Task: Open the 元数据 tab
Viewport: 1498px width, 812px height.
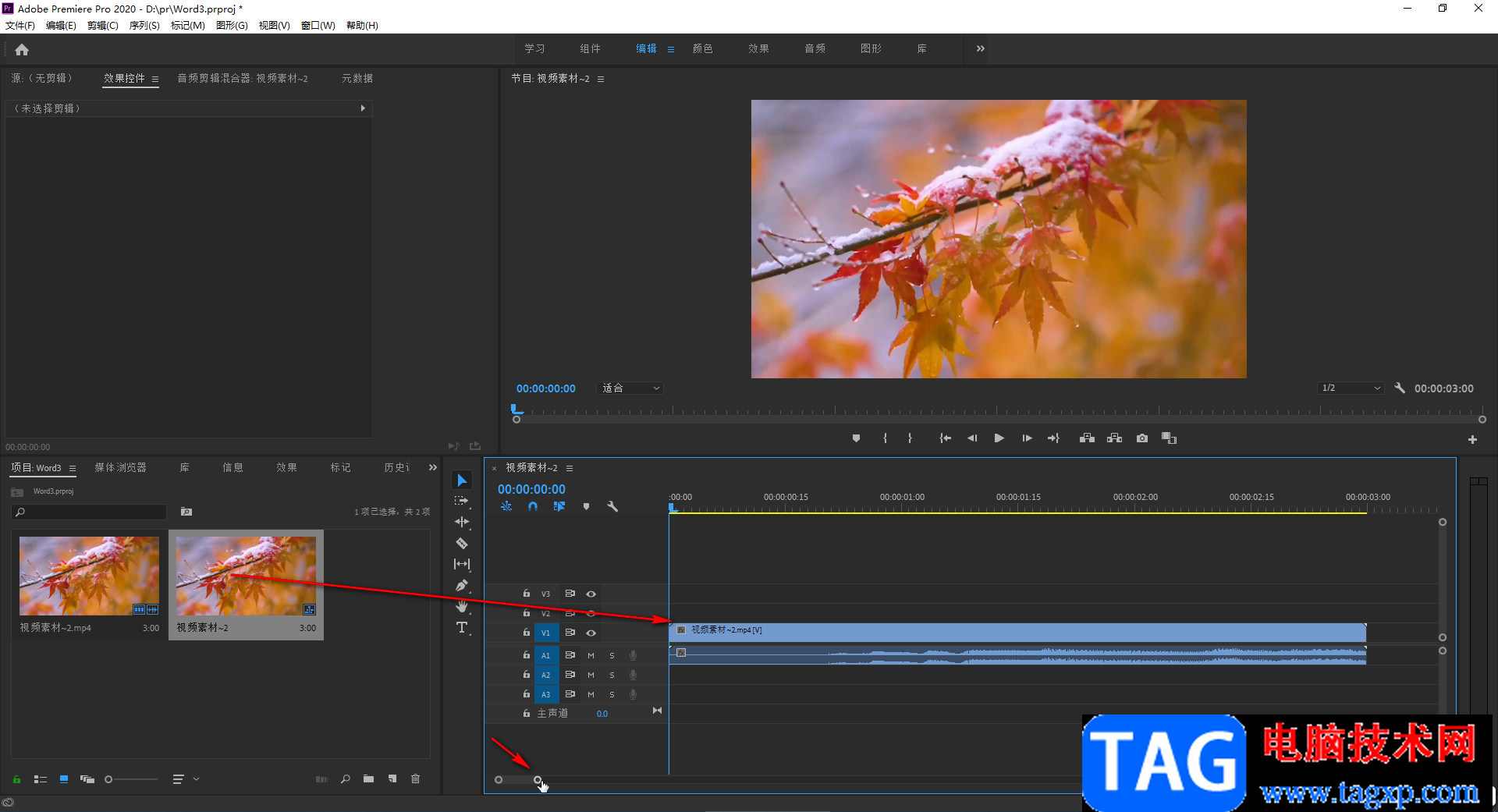Action: click(x=357, y=78)
